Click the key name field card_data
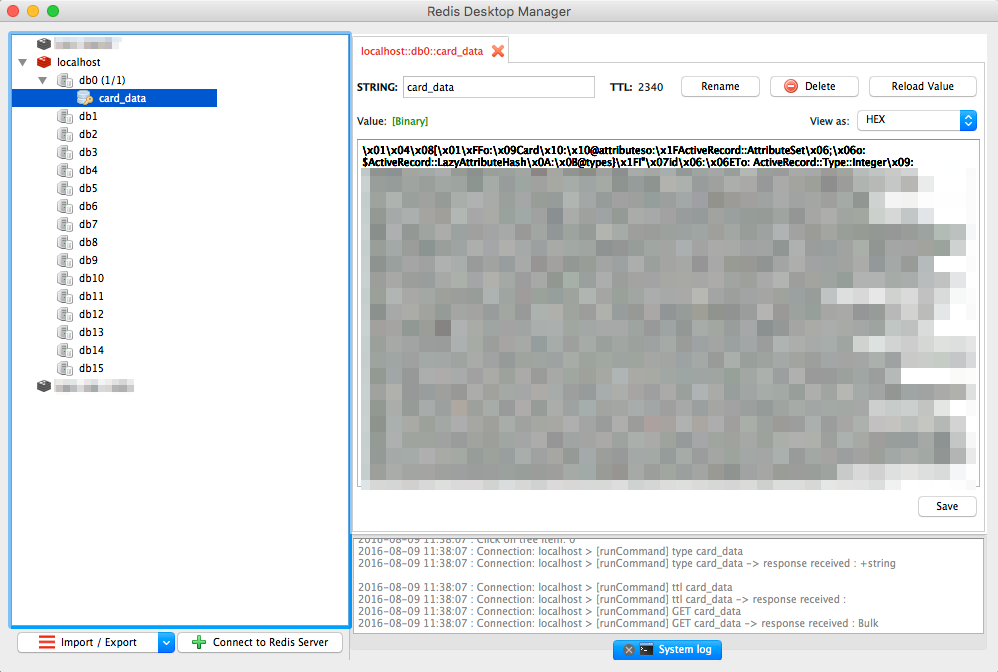 click(498, 87)
